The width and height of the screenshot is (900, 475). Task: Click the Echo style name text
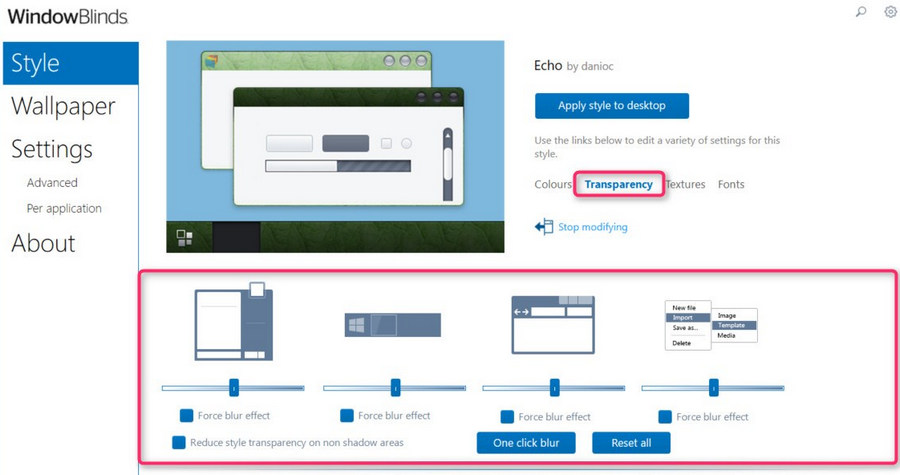click(548, 65)
